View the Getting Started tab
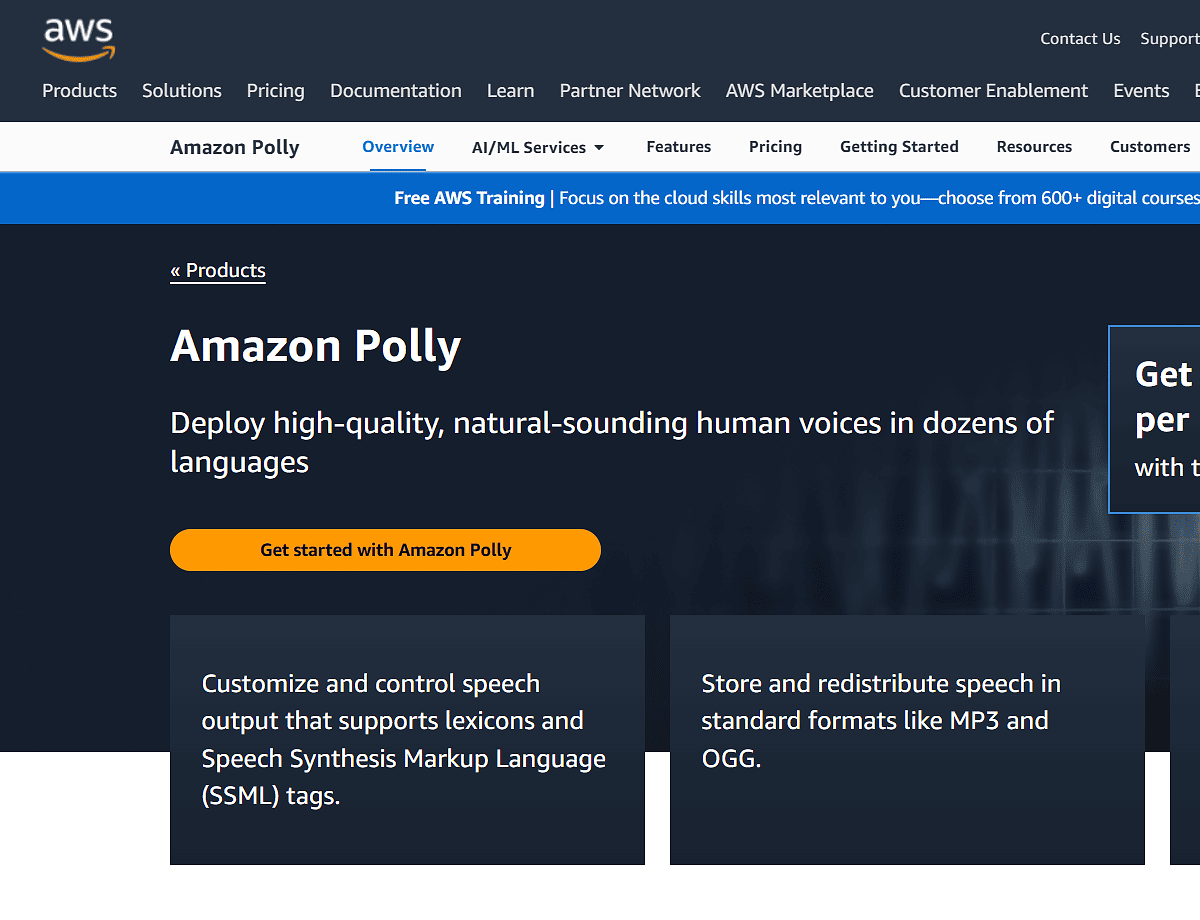This screenshot has height=920, width=1200. pos(898,146)
